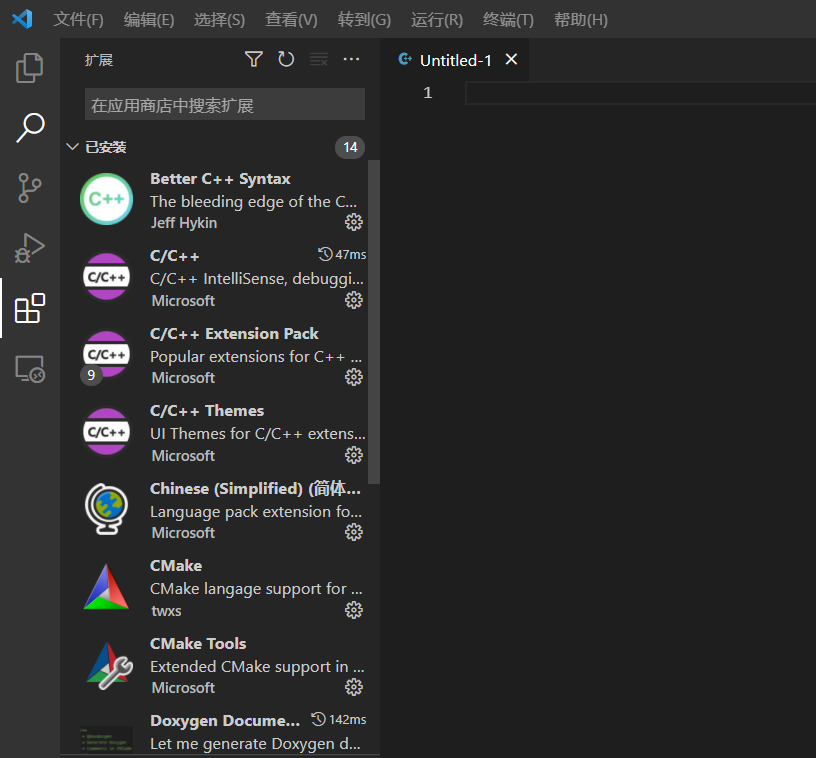This screenshot has height=758, width=816.
Task: Open Chinese (Simplified) language pack title
Action: [255, 489]
